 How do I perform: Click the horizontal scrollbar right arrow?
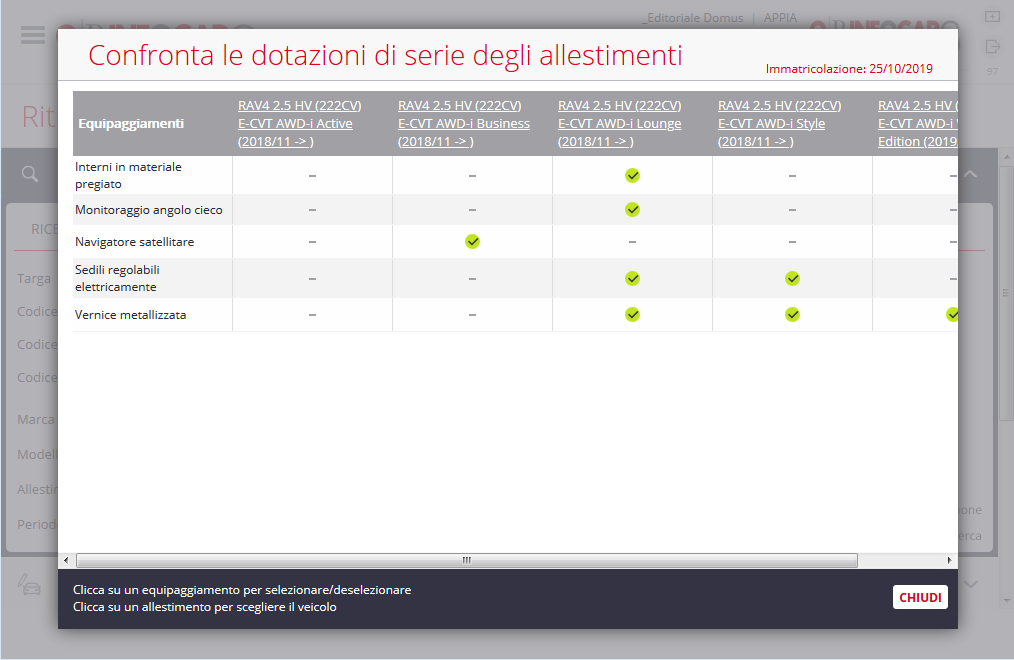[x=950, y=560]
